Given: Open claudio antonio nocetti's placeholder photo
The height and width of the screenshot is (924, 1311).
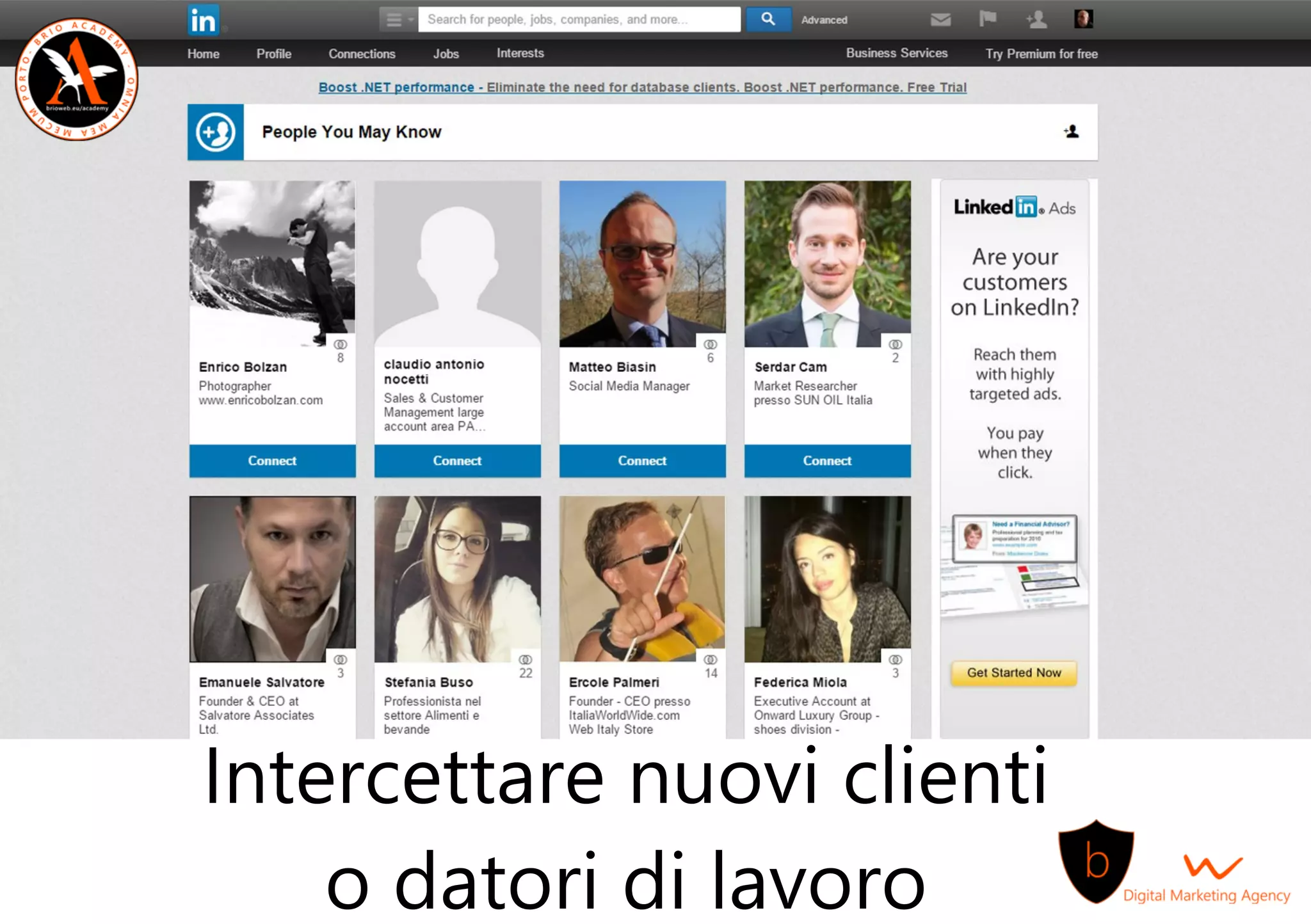Looking at the screenshot, I should click(x=457, y=264).
